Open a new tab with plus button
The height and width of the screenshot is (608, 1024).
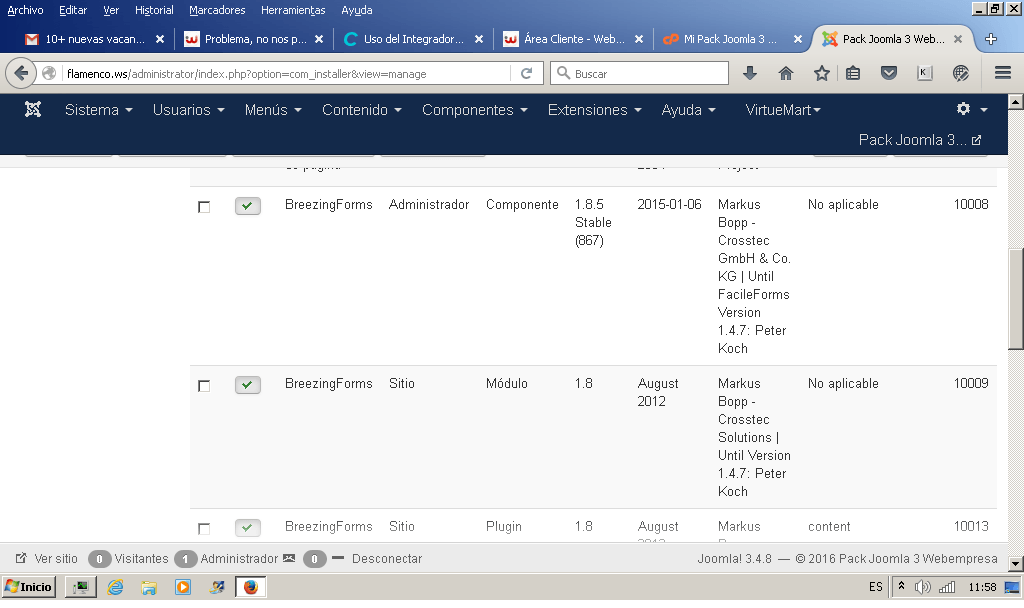coord(991,39)
